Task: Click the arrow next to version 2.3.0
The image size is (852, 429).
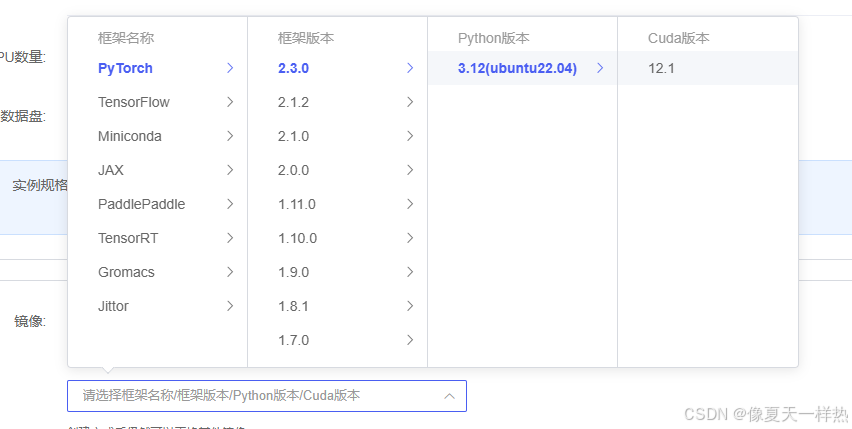Action: click(410, 68)
